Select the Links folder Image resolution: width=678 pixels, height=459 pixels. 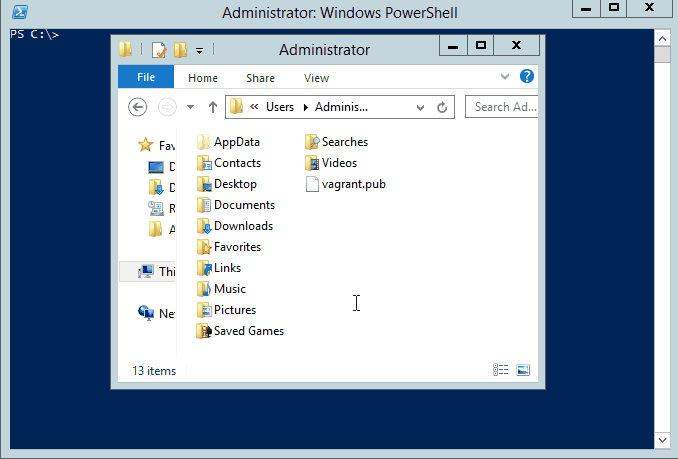(219, 268)
